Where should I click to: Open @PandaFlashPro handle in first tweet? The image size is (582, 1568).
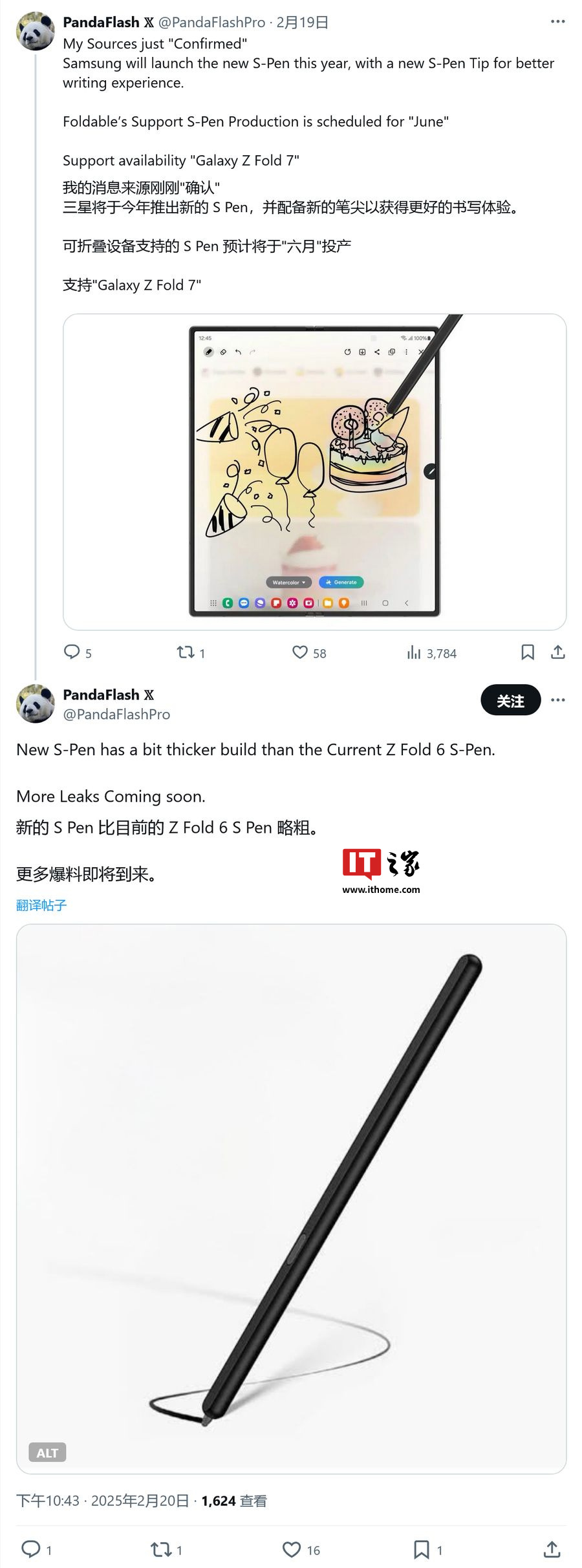pos(211,22)
